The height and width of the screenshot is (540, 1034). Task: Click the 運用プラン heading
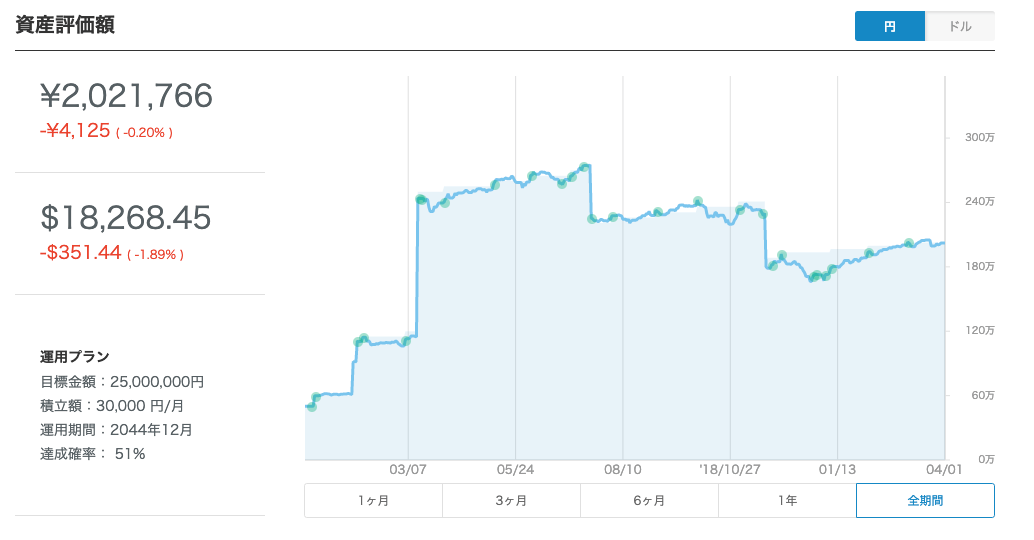75,356
